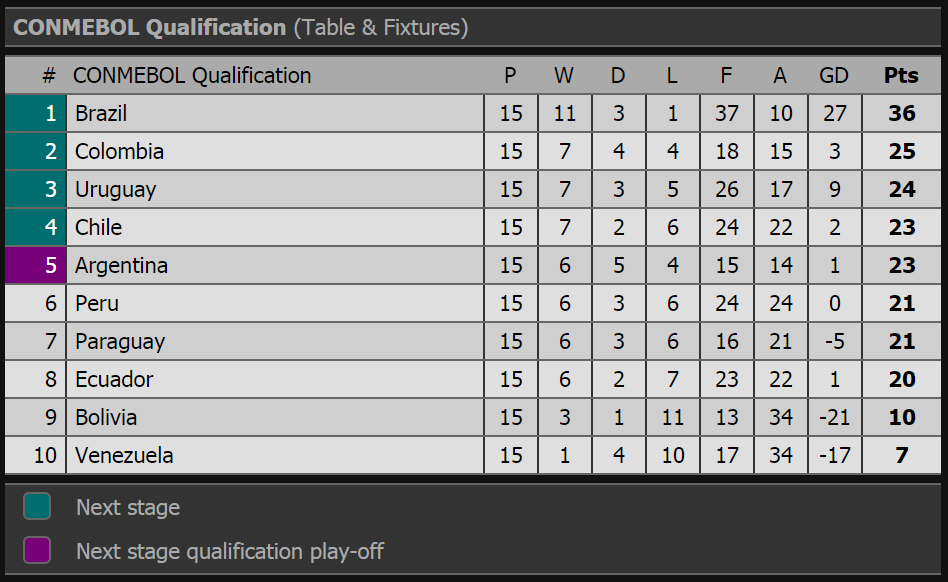
Task: Click the Pts column header
Action: (901, 76)
